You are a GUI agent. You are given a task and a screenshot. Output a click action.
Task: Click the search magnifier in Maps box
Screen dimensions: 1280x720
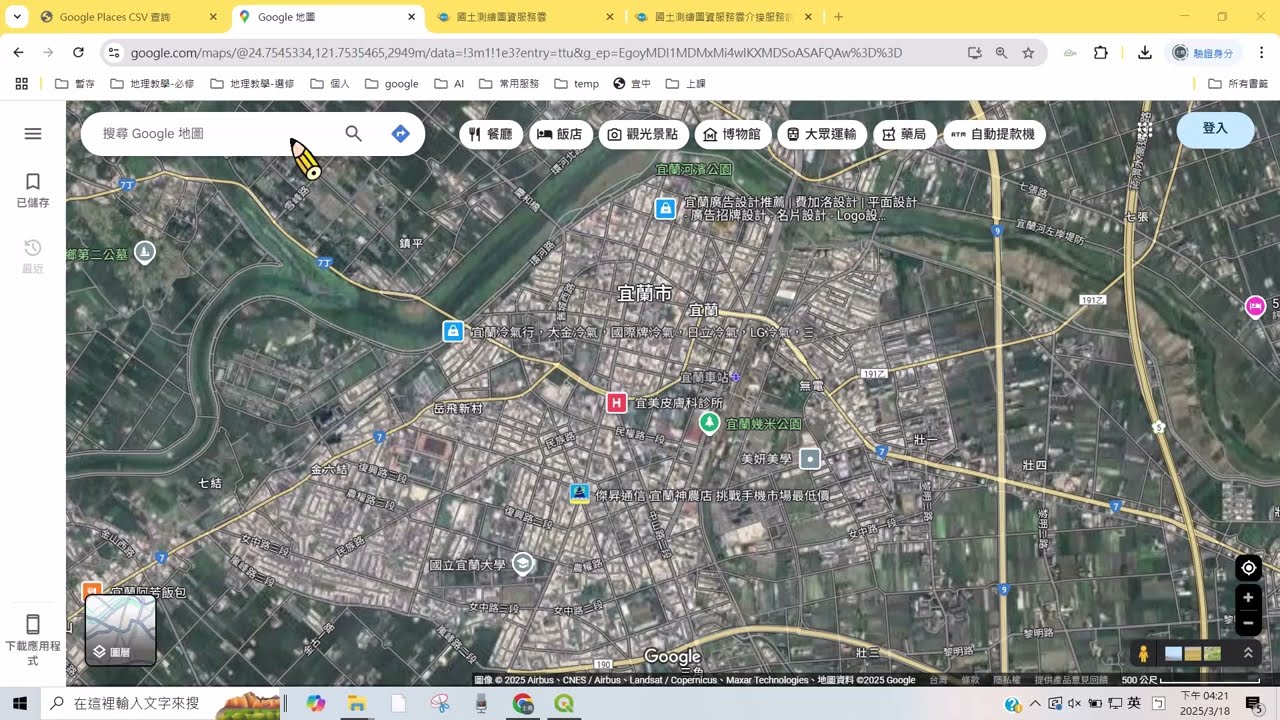353,133
